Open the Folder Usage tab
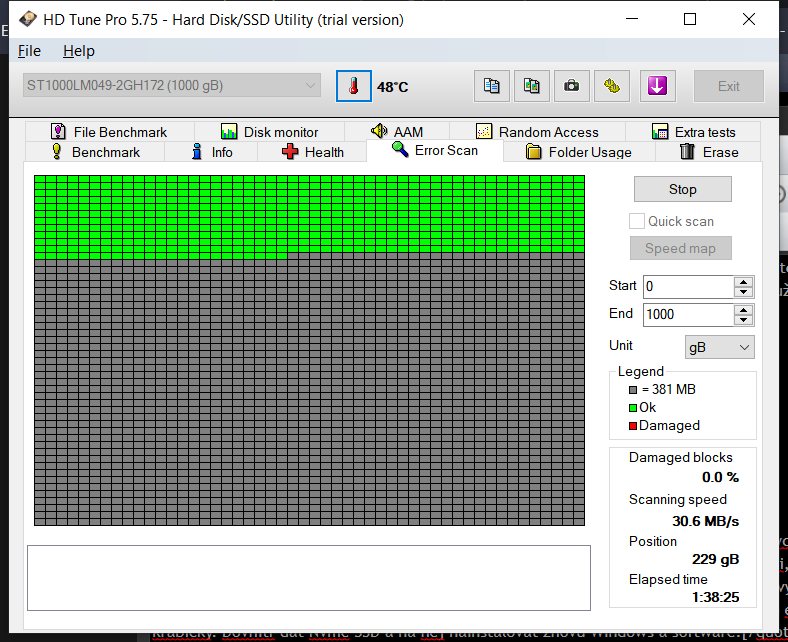Screen dimensions: 788x642 578,152
